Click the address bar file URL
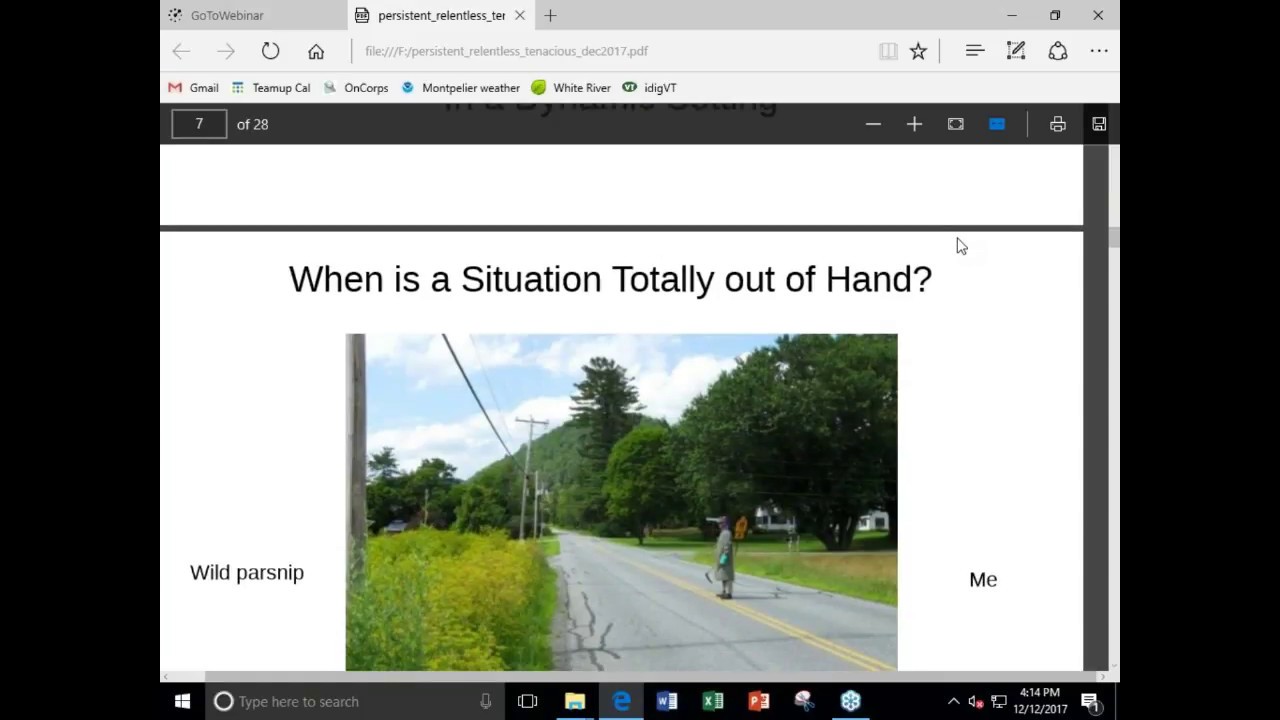 coord(506,51)
